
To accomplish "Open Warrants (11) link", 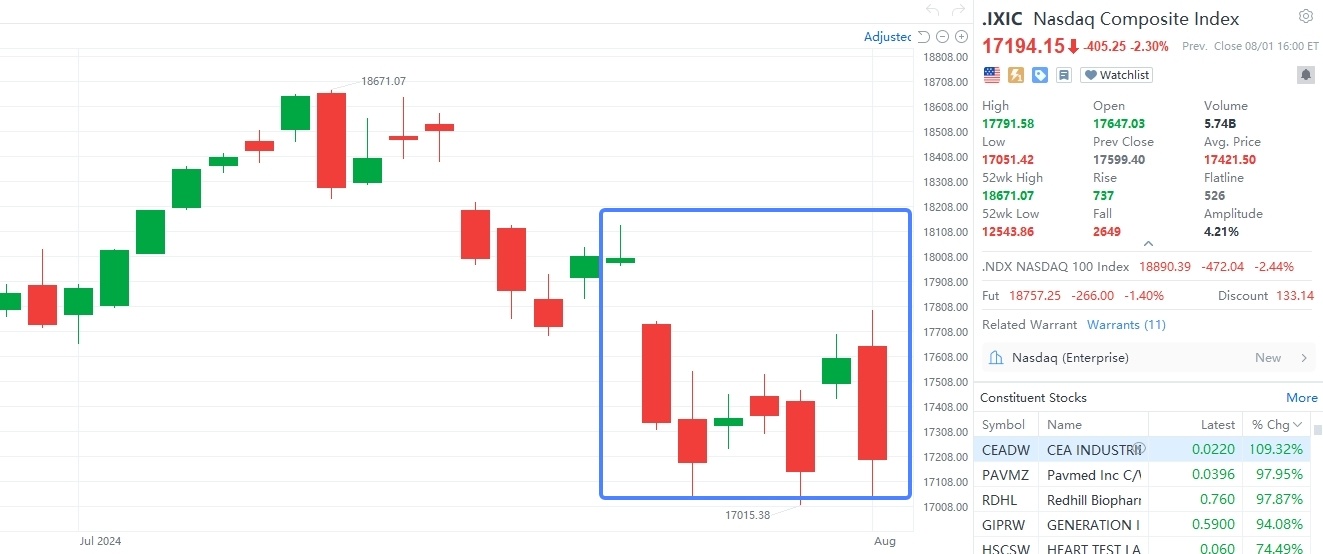I will click(1126, 325).
